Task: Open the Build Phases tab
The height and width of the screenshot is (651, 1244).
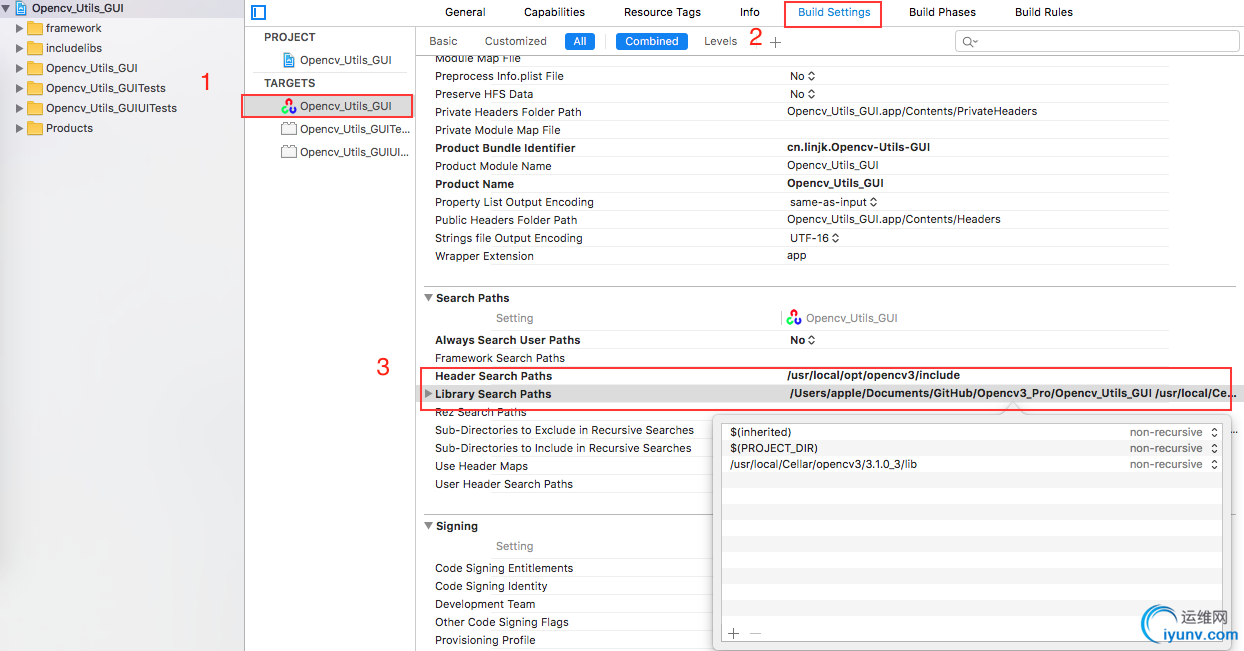Action: coord(942,12)
